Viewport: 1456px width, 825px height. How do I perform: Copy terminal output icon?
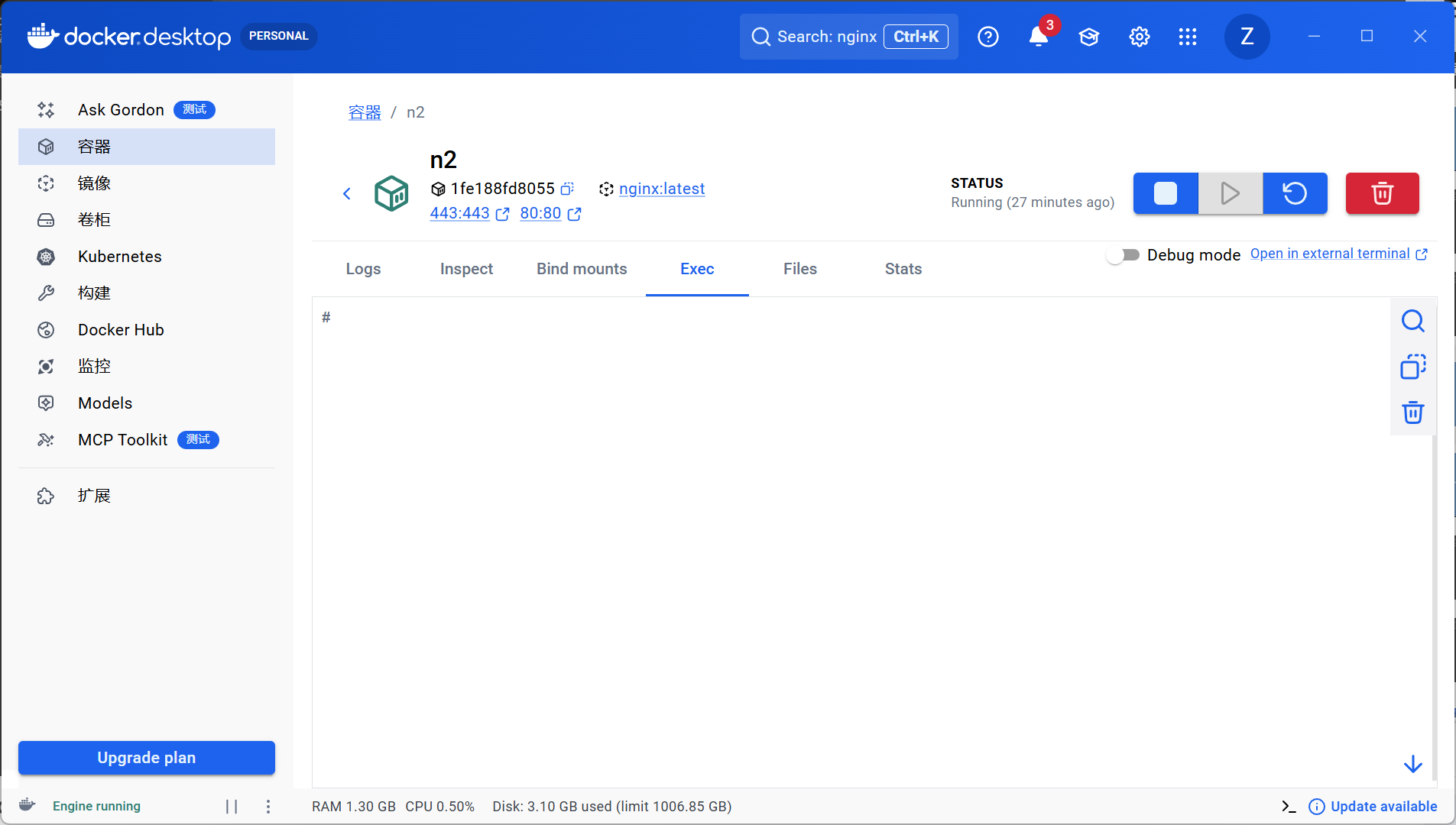[1412, 367]
